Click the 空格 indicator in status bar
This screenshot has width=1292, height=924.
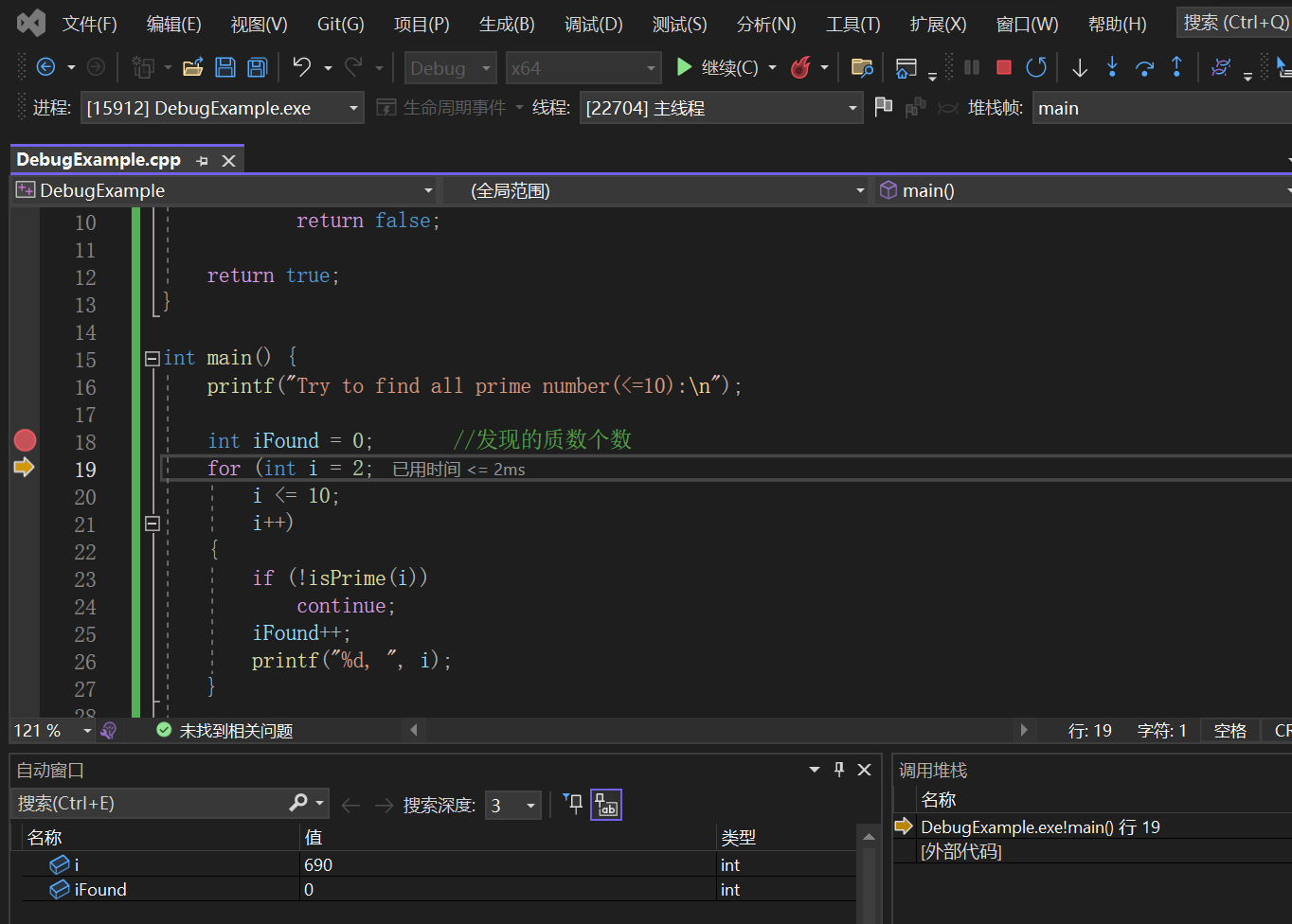point(1229,730)
